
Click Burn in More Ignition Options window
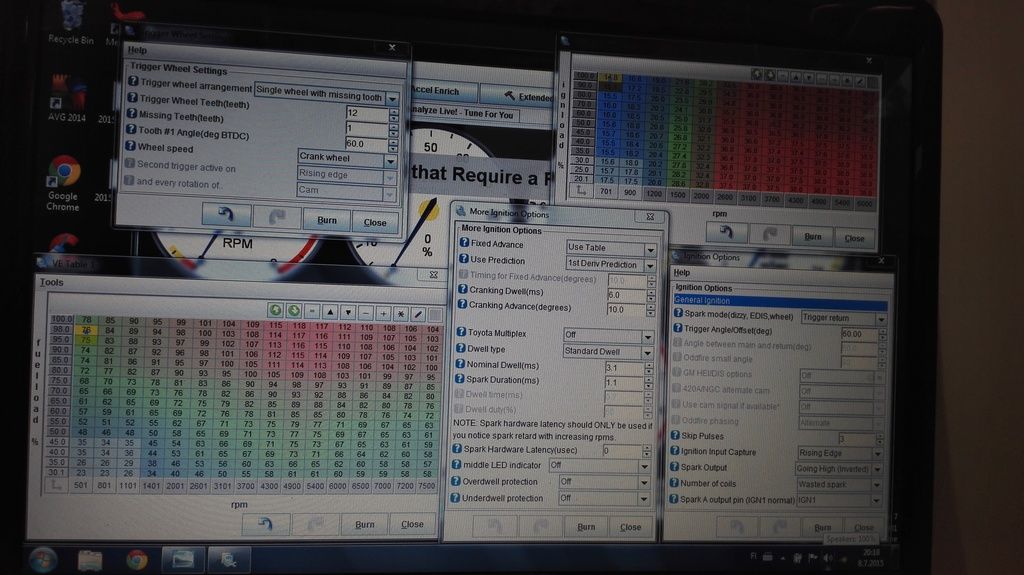tap(586, 527)
